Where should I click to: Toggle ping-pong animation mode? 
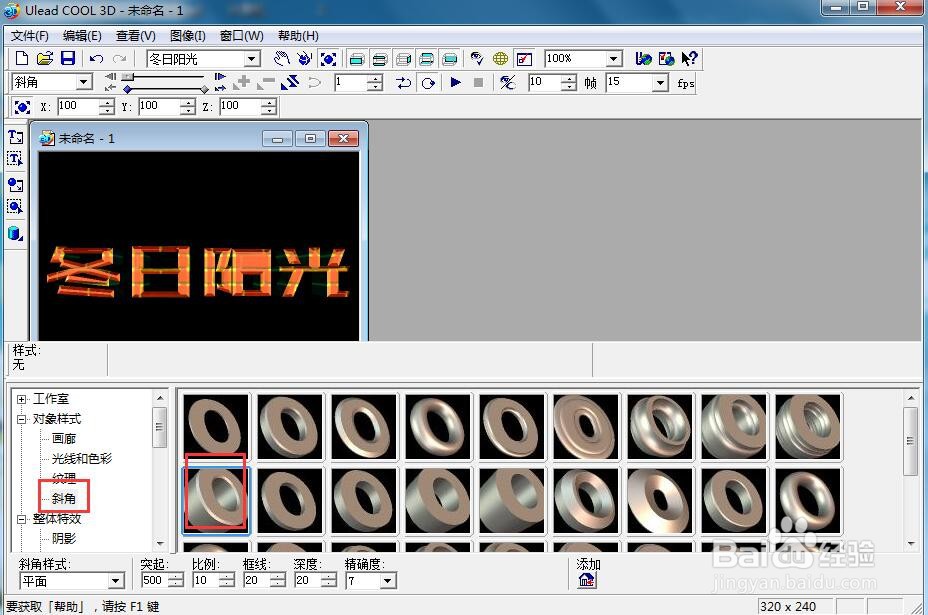404,82
